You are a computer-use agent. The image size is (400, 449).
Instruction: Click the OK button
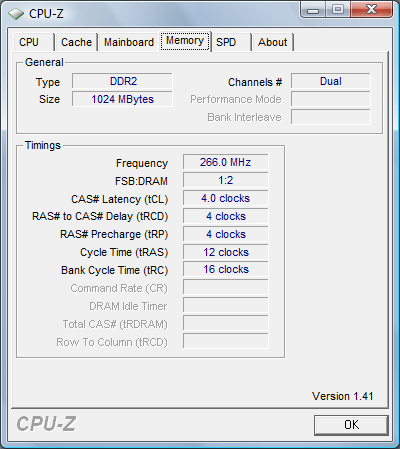tap(351, 425)
